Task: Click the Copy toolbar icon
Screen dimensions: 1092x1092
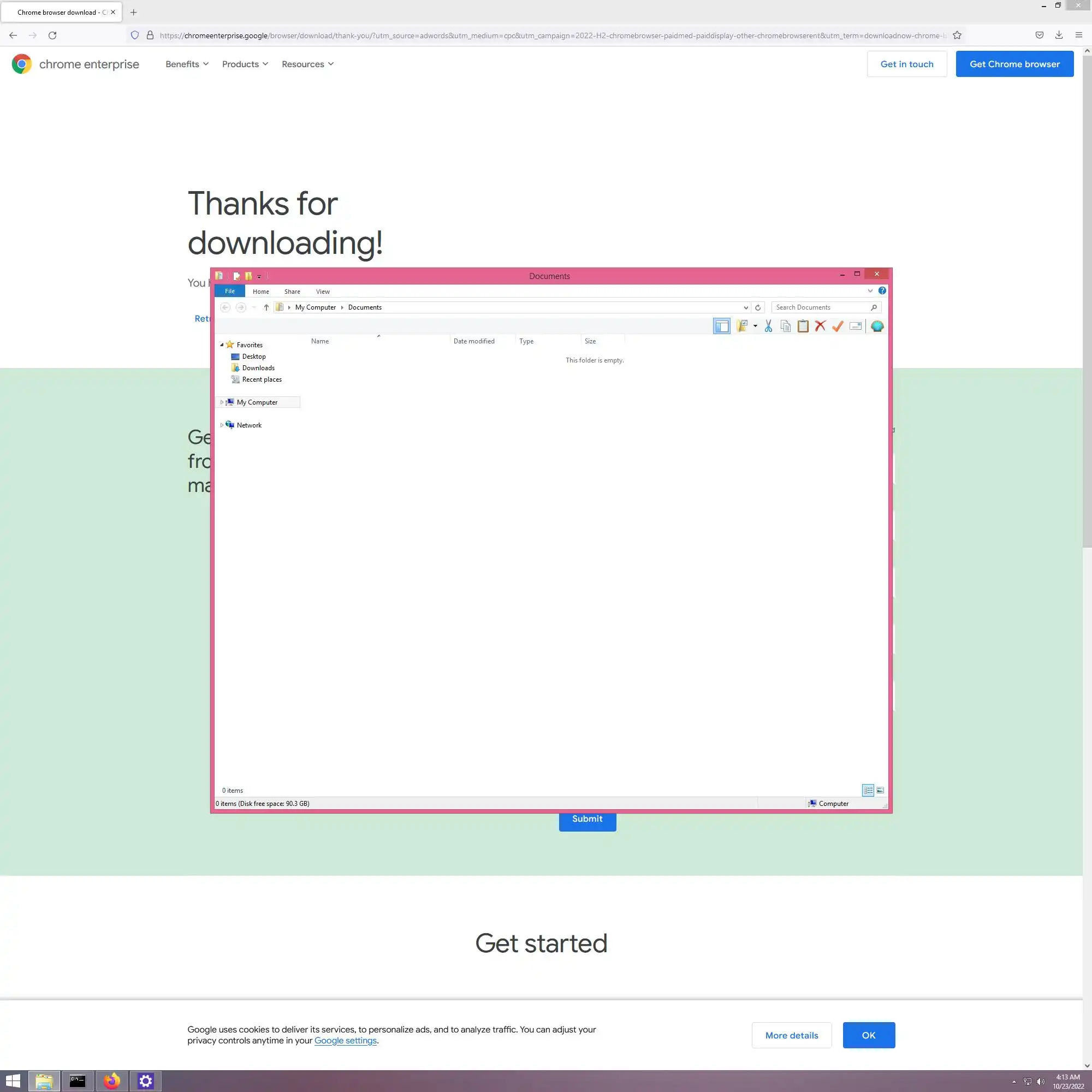Action: [786, 326]
